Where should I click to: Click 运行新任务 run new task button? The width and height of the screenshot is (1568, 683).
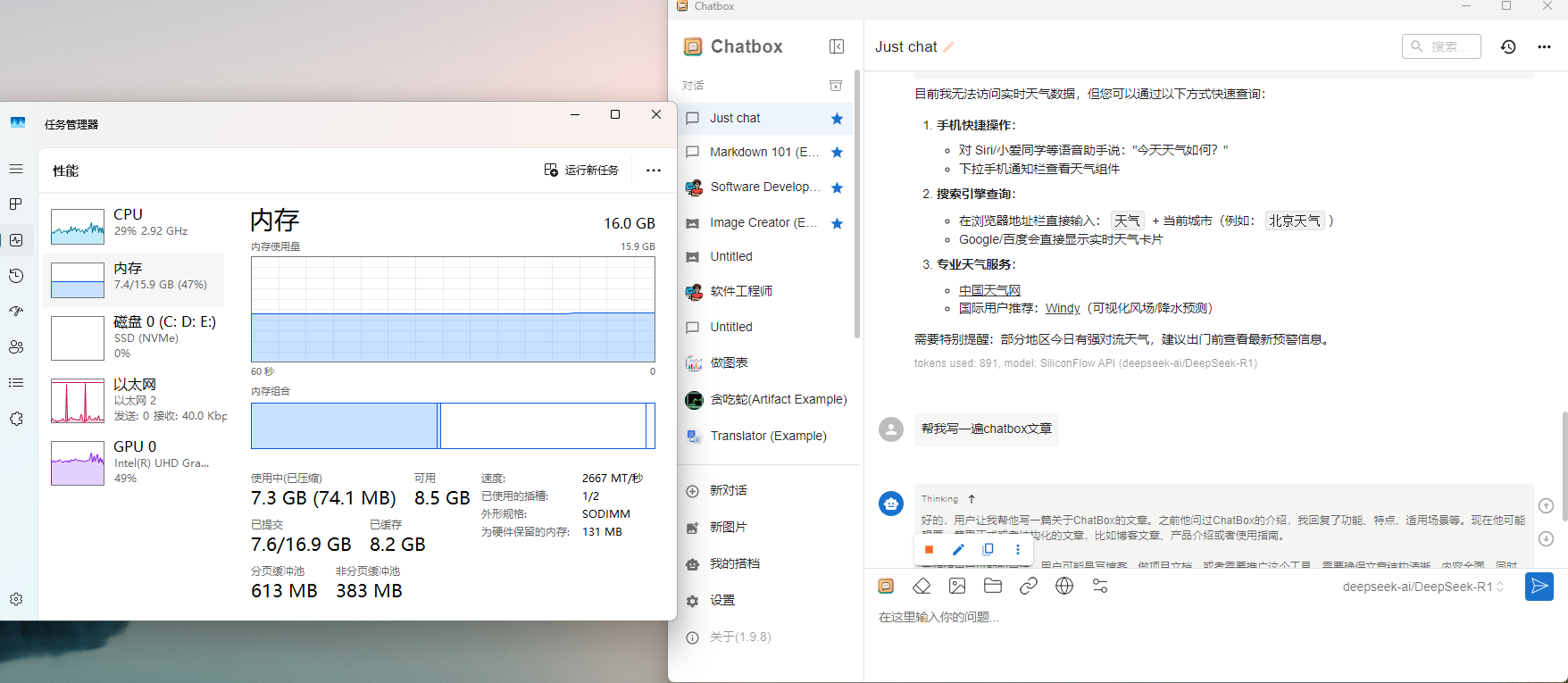pos(581,170)
